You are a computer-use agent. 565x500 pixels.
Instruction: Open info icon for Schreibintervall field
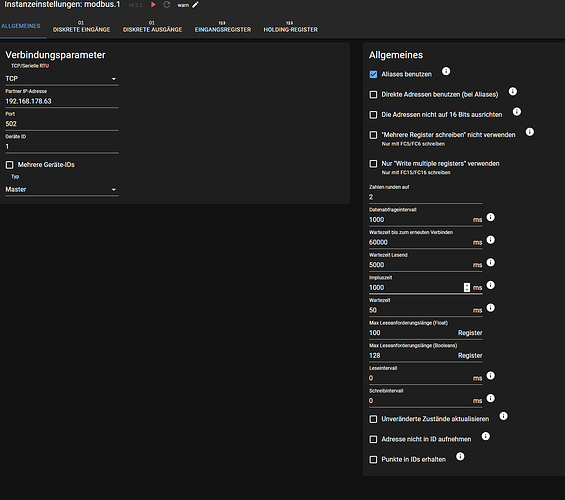(x=490, y=398)
